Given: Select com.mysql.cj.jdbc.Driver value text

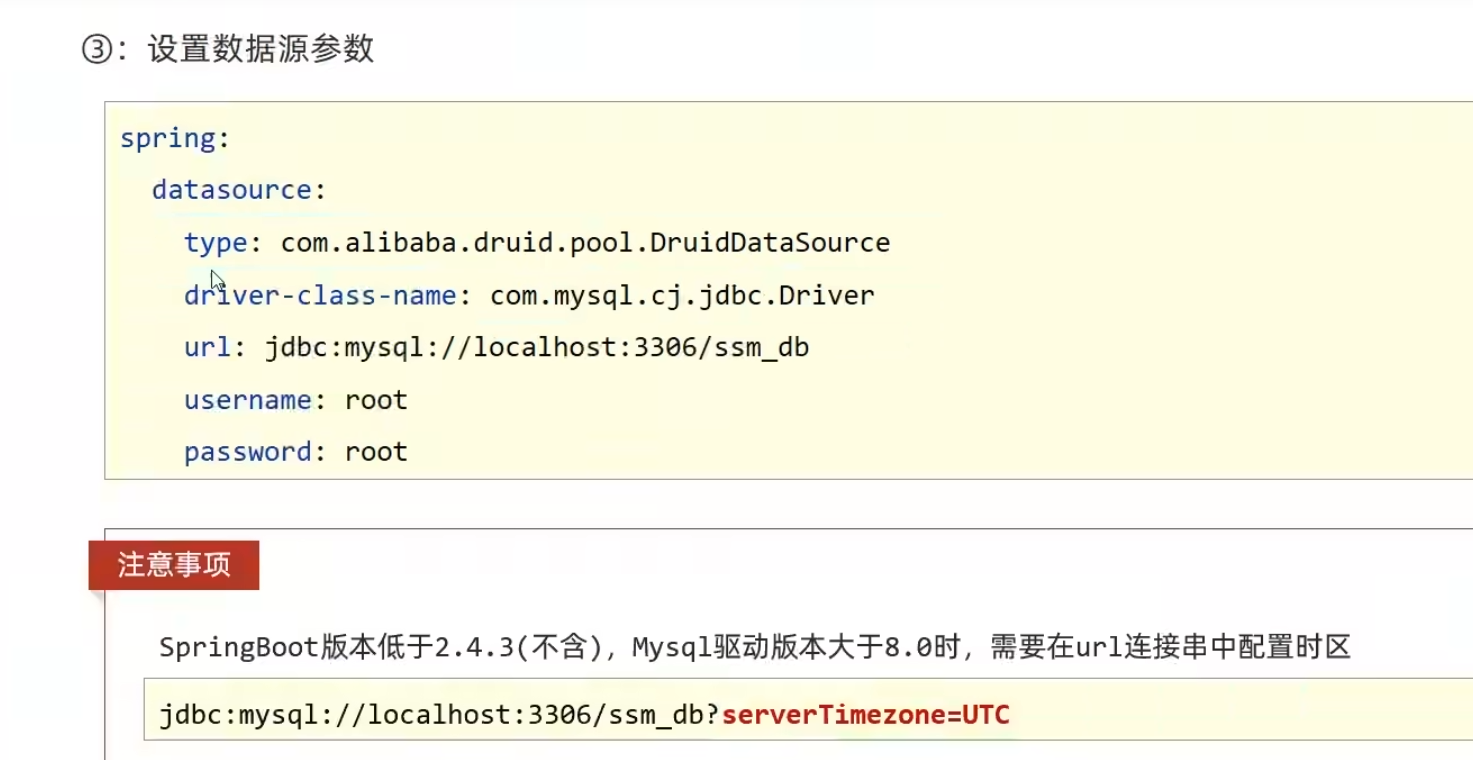Looking at the screenshot, I should tap(682, 296).
